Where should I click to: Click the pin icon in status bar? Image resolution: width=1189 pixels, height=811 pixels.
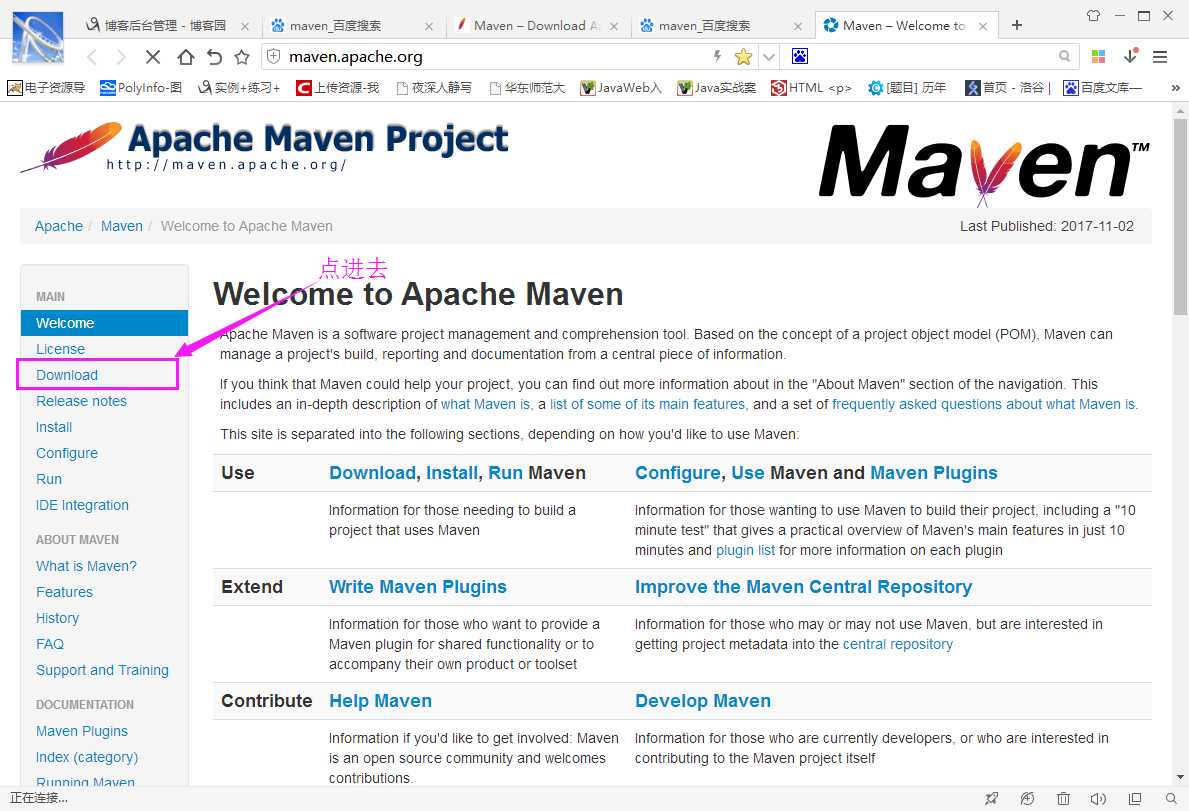(991, 798)
